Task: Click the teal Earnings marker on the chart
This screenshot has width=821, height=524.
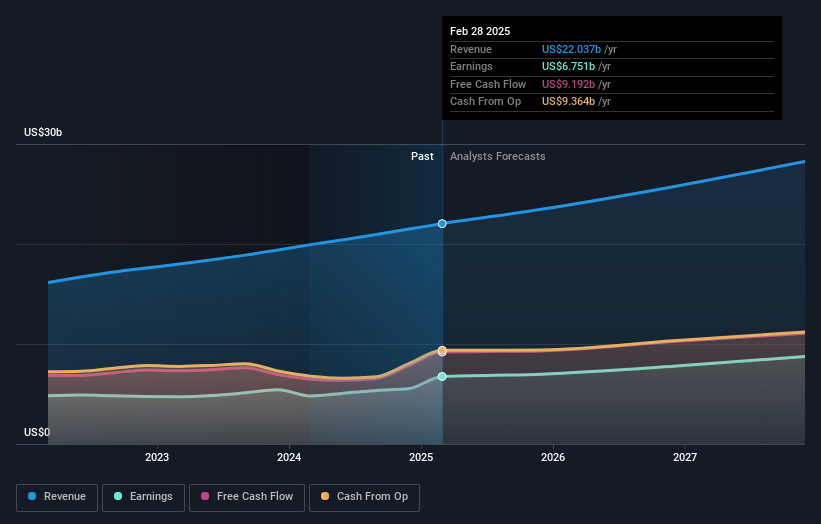Action: click(442, 376)
